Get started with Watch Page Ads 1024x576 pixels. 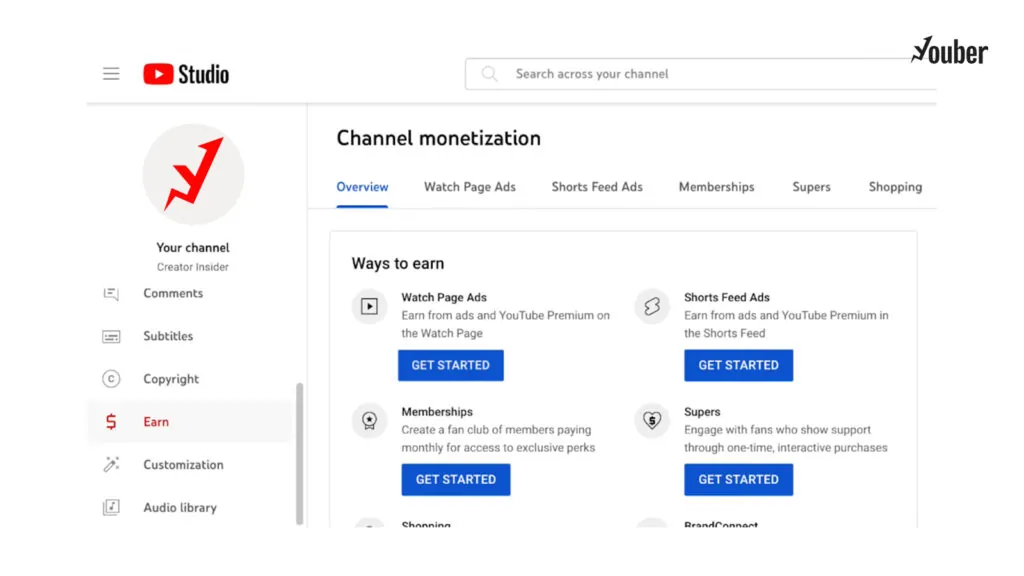[451, 365]
